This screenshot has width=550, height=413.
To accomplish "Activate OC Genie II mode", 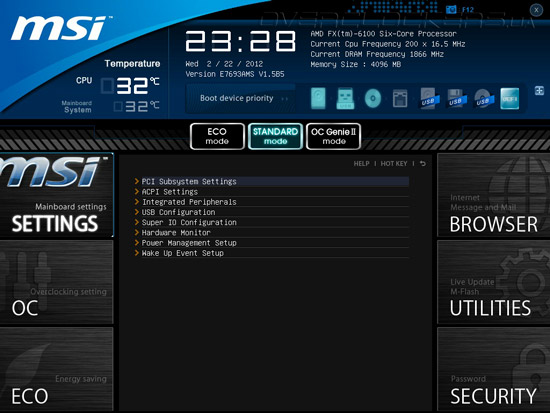I will 333,136.
